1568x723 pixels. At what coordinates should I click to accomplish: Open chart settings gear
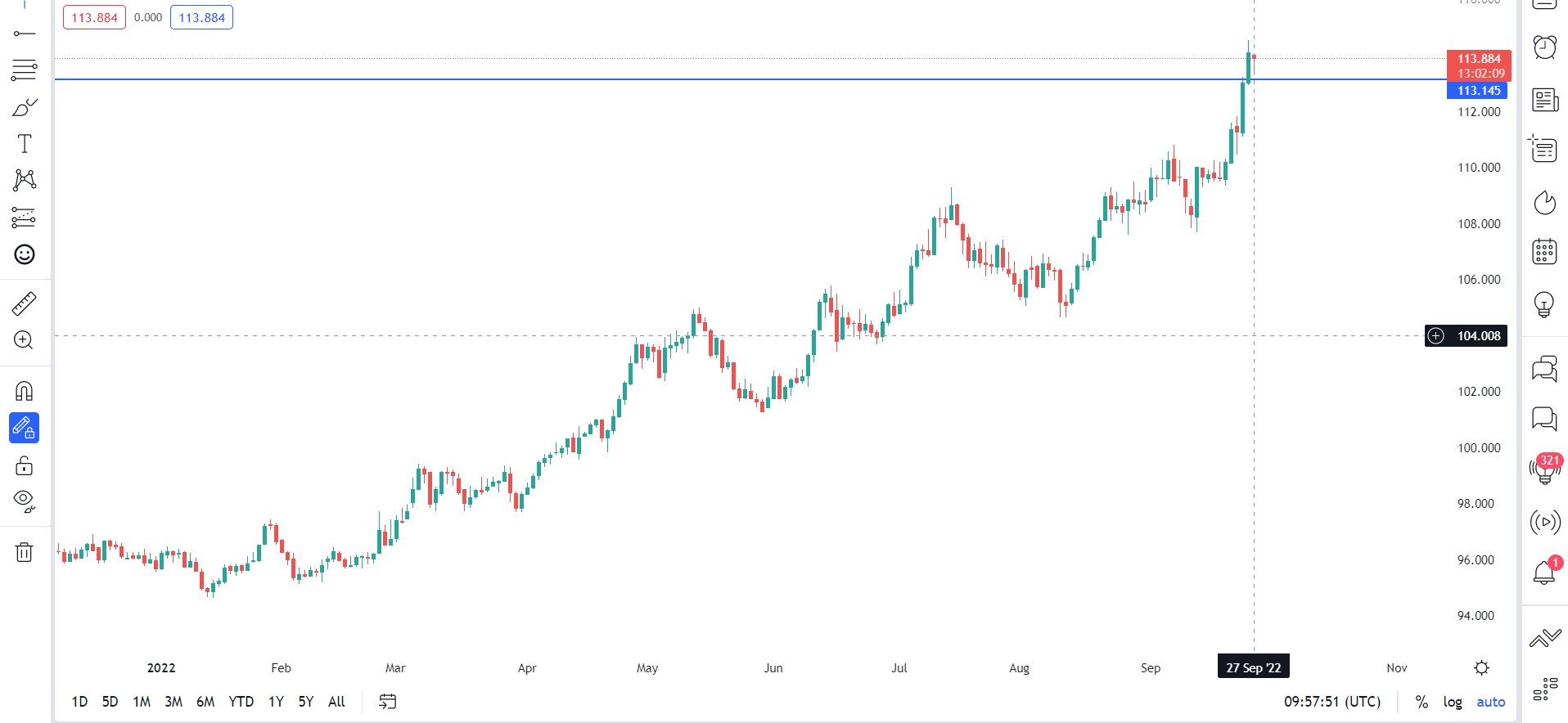point(1481,668)
